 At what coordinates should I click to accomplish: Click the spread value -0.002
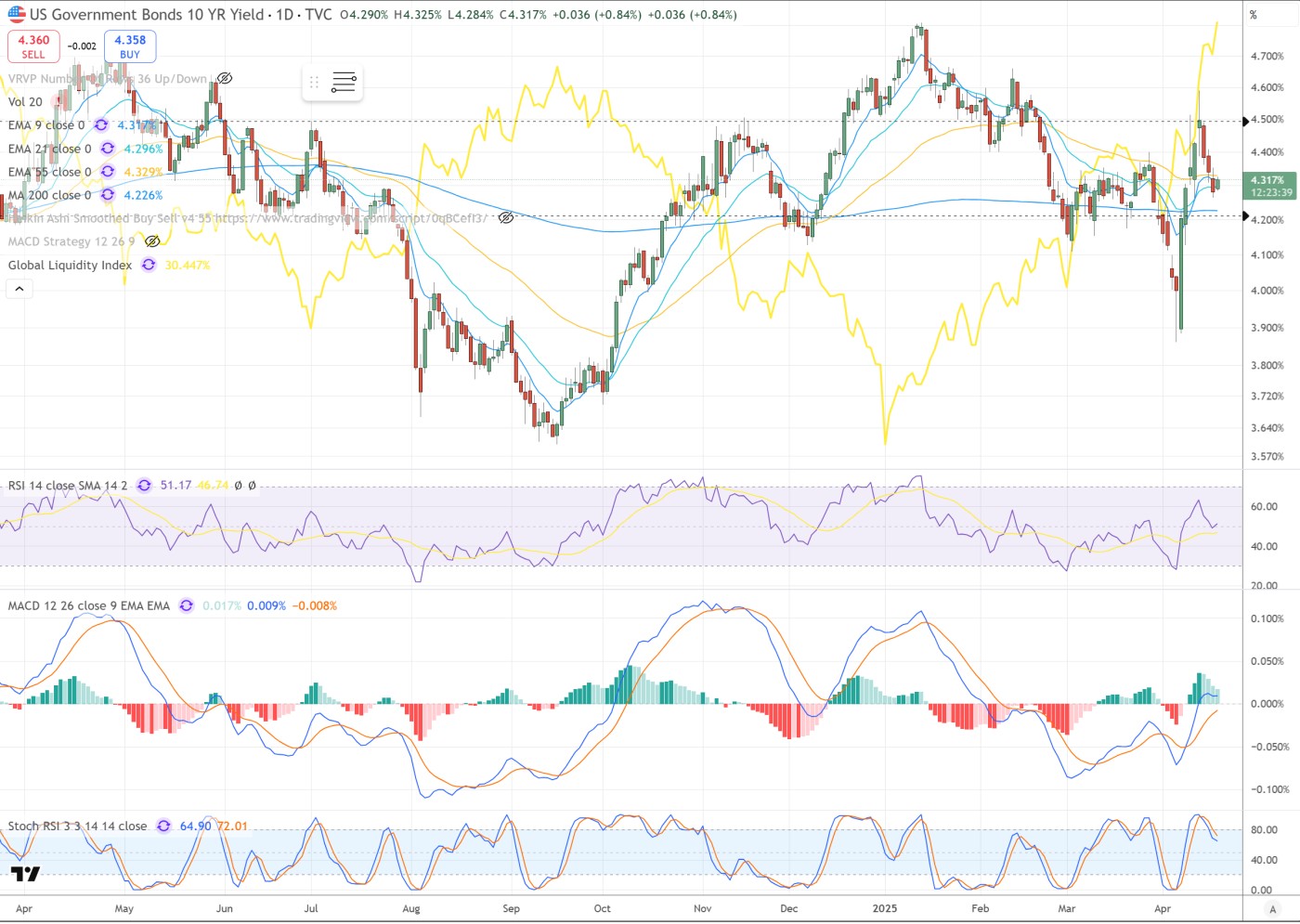(83, 46)
